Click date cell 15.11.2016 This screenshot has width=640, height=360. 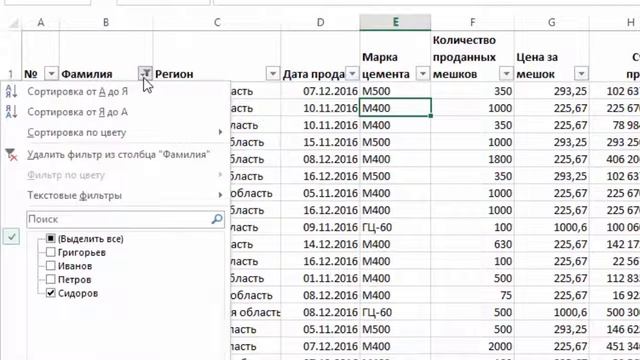click(320, 142)
